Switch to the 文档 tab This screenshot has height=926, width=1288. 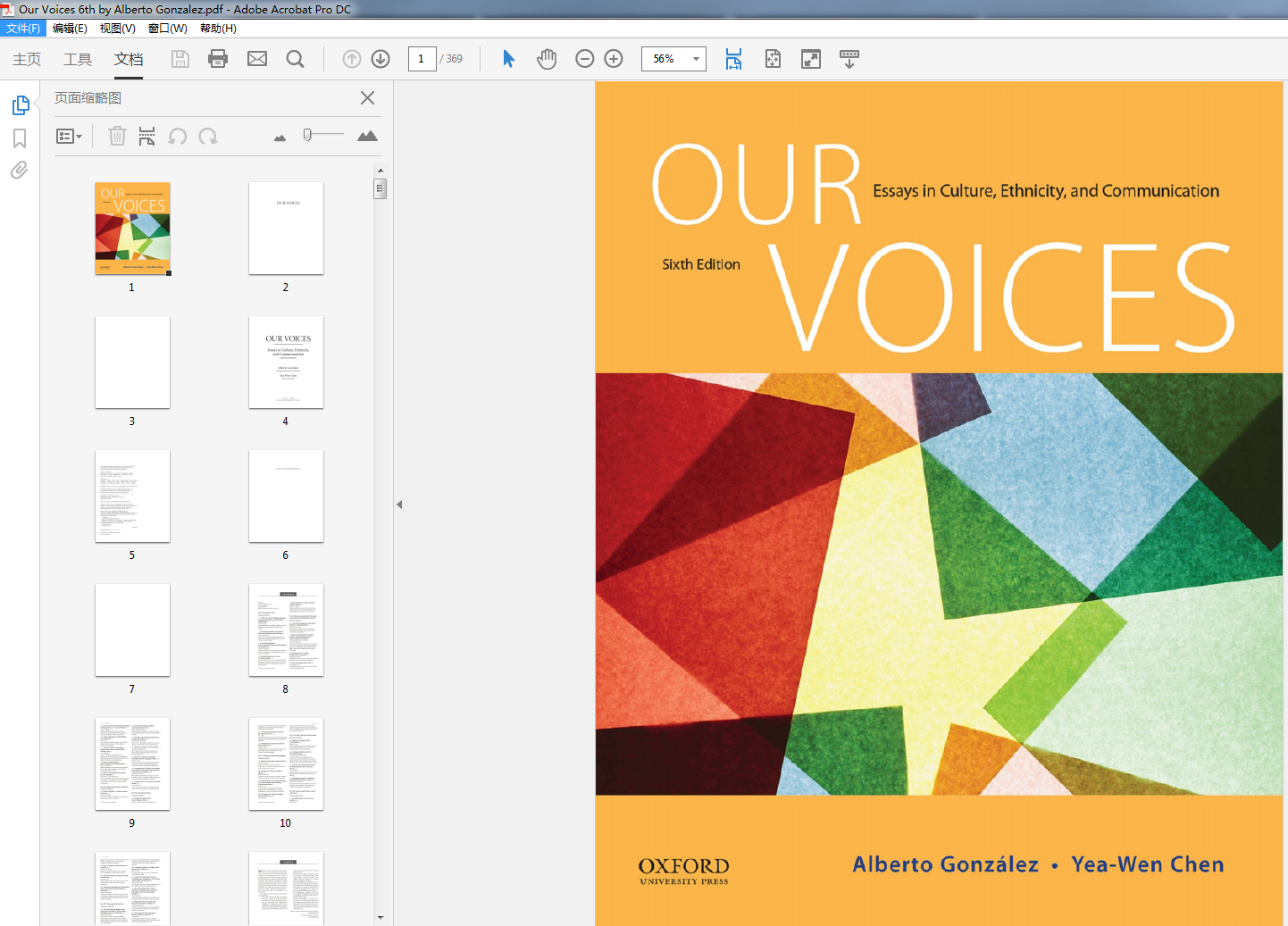[x=129, y=59]
